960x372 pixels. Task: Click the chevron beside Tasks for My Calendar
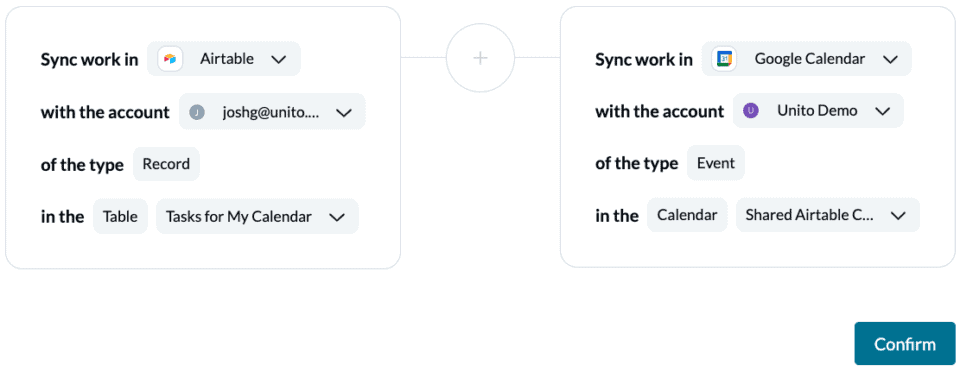[x=337, y=217]
